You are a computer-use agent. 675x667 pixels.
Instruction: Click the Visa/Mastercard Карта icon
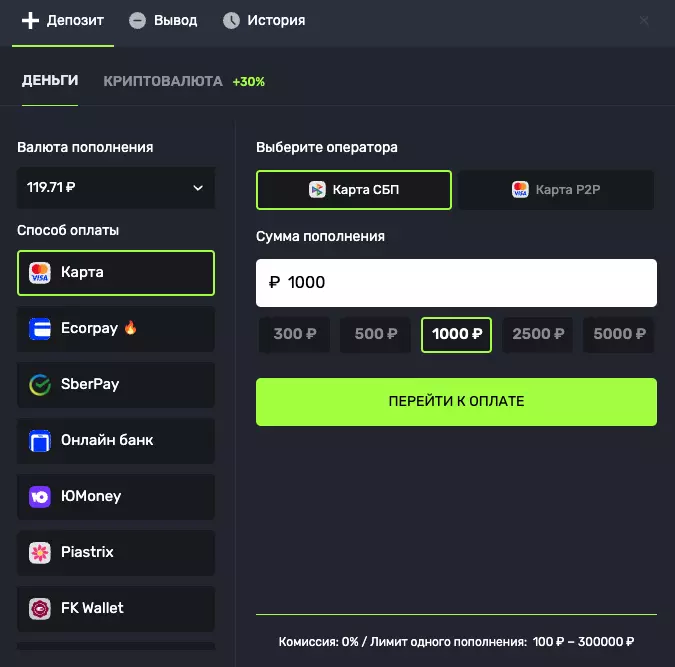tap(40, 272)
